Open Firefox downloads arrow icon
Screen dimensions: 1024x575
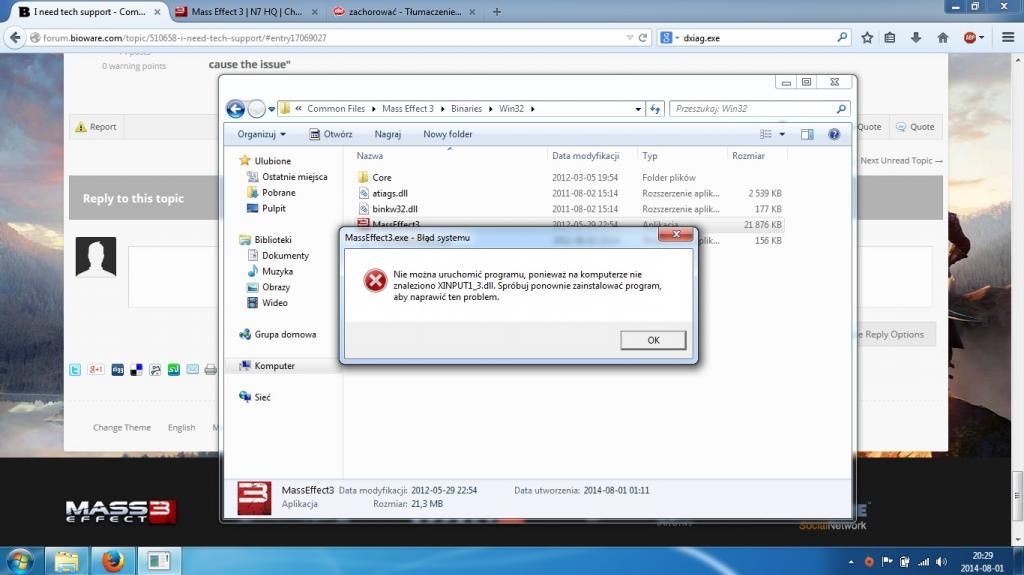click(916, 38)
